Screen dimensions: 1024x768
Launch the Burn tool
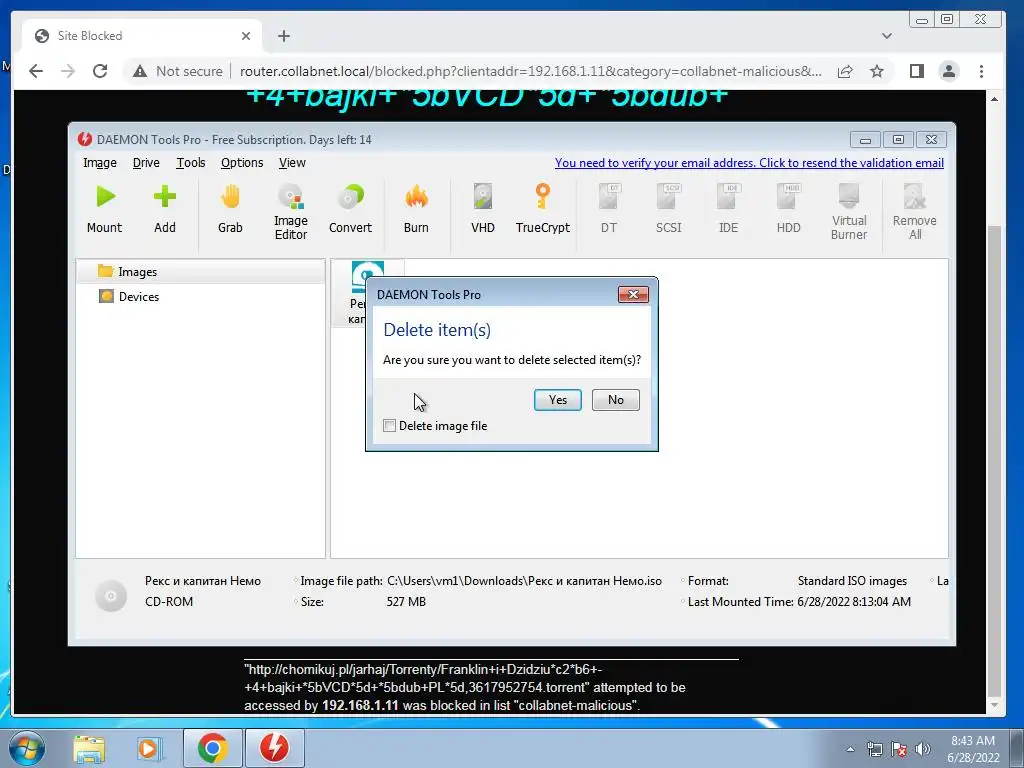coord(416,209)
